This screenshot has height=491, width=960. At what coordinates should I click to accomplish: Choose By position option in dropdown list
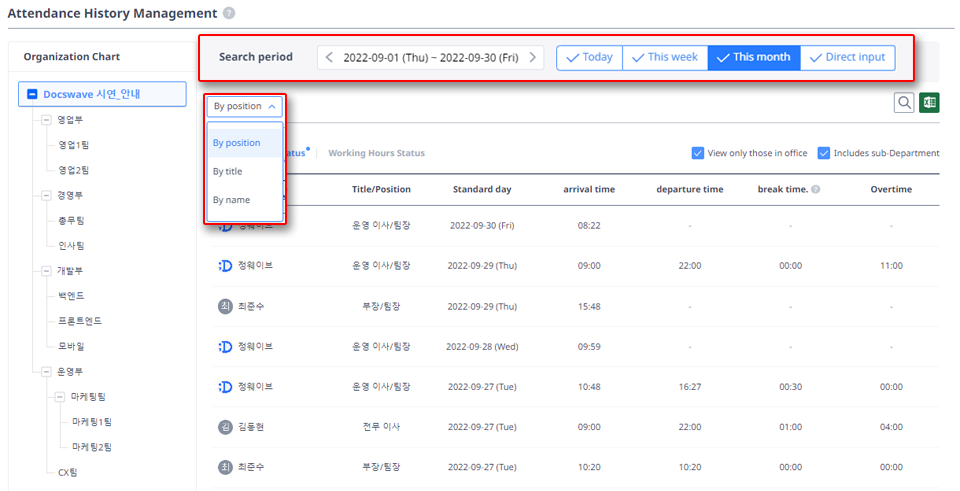tap(245, 143)
